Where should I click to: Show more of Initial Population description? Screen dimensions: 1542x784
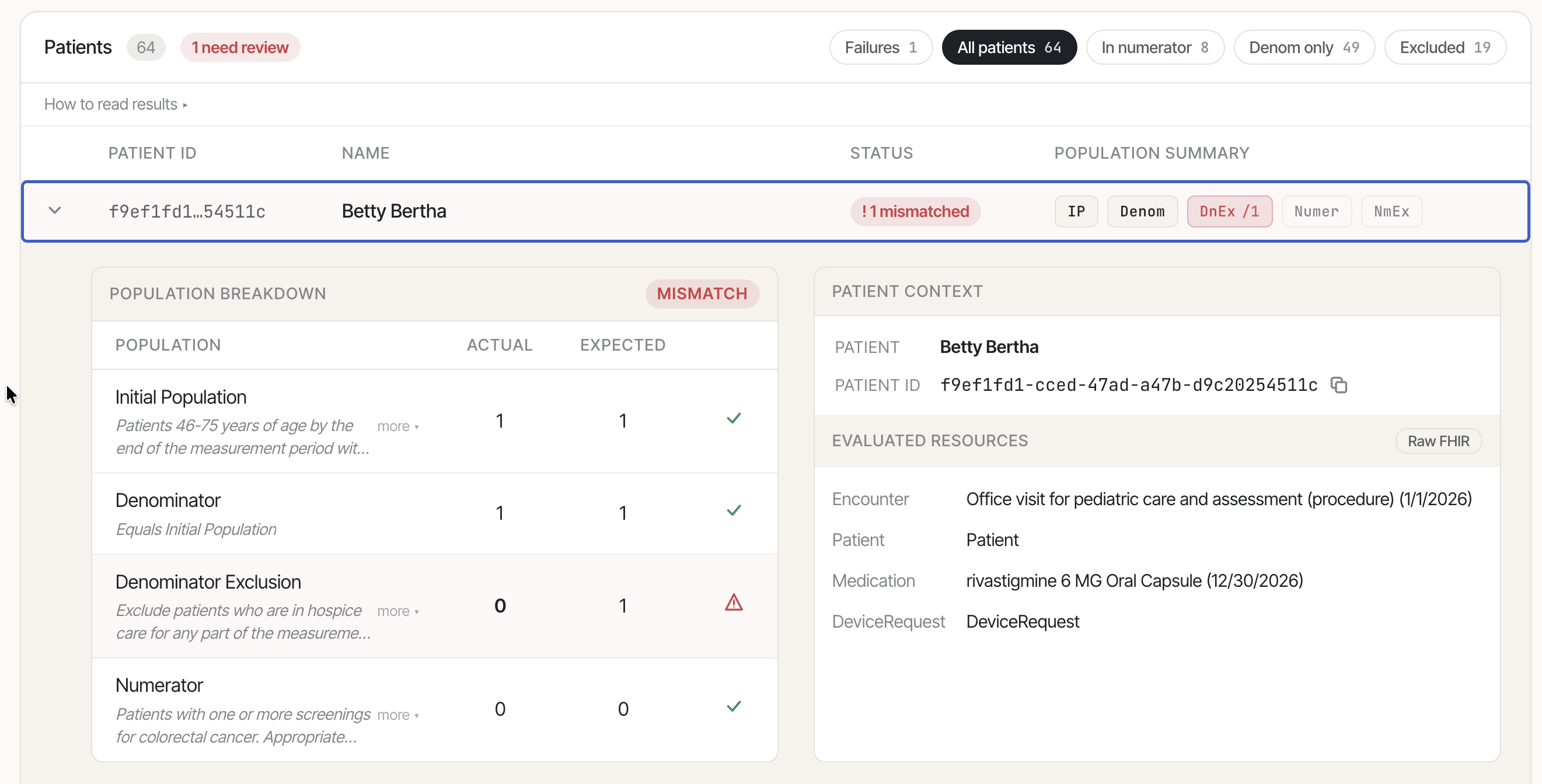[397, 426]
